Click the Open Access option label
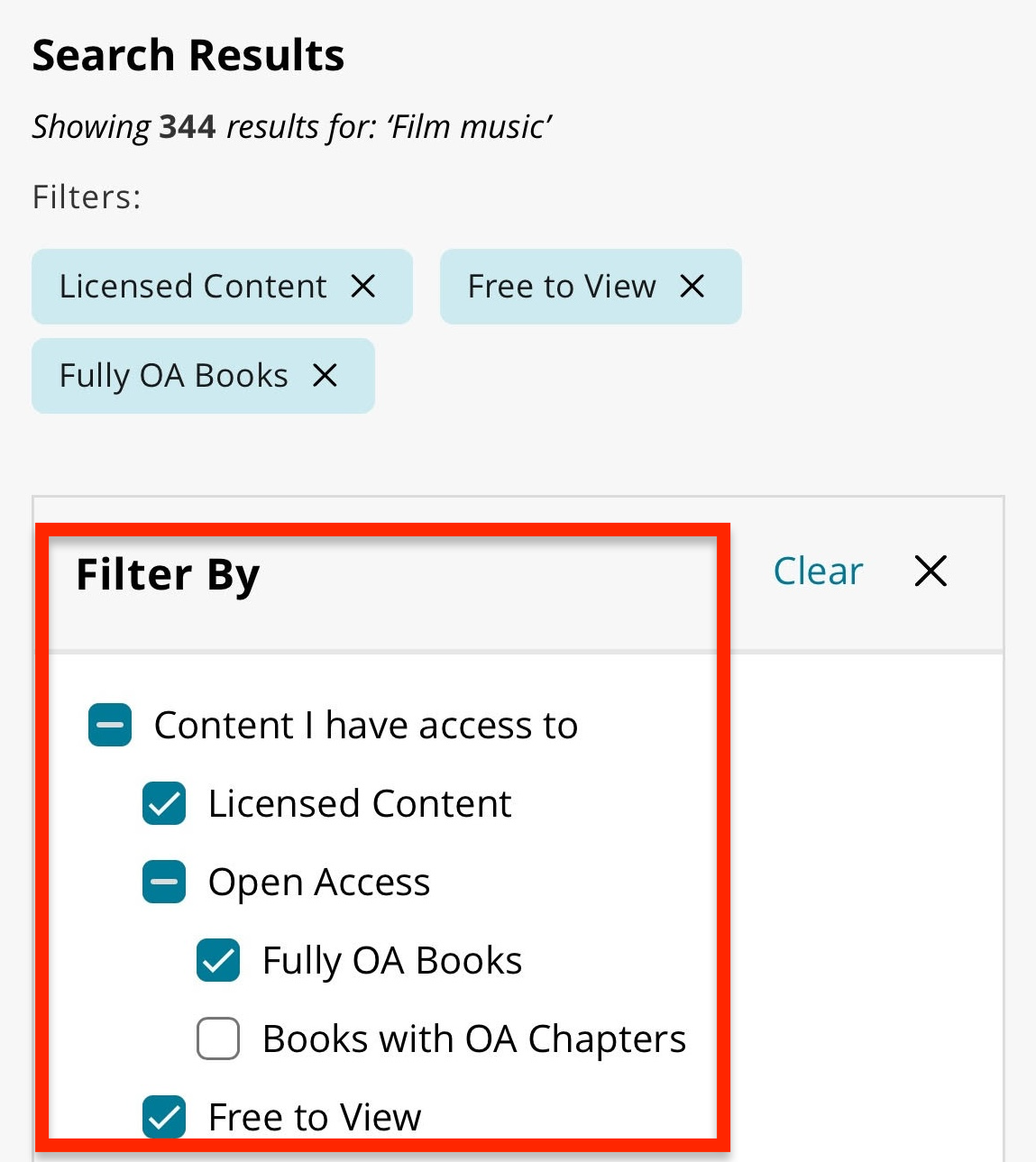1036x1162 pixels. click(x=319, y=883)
